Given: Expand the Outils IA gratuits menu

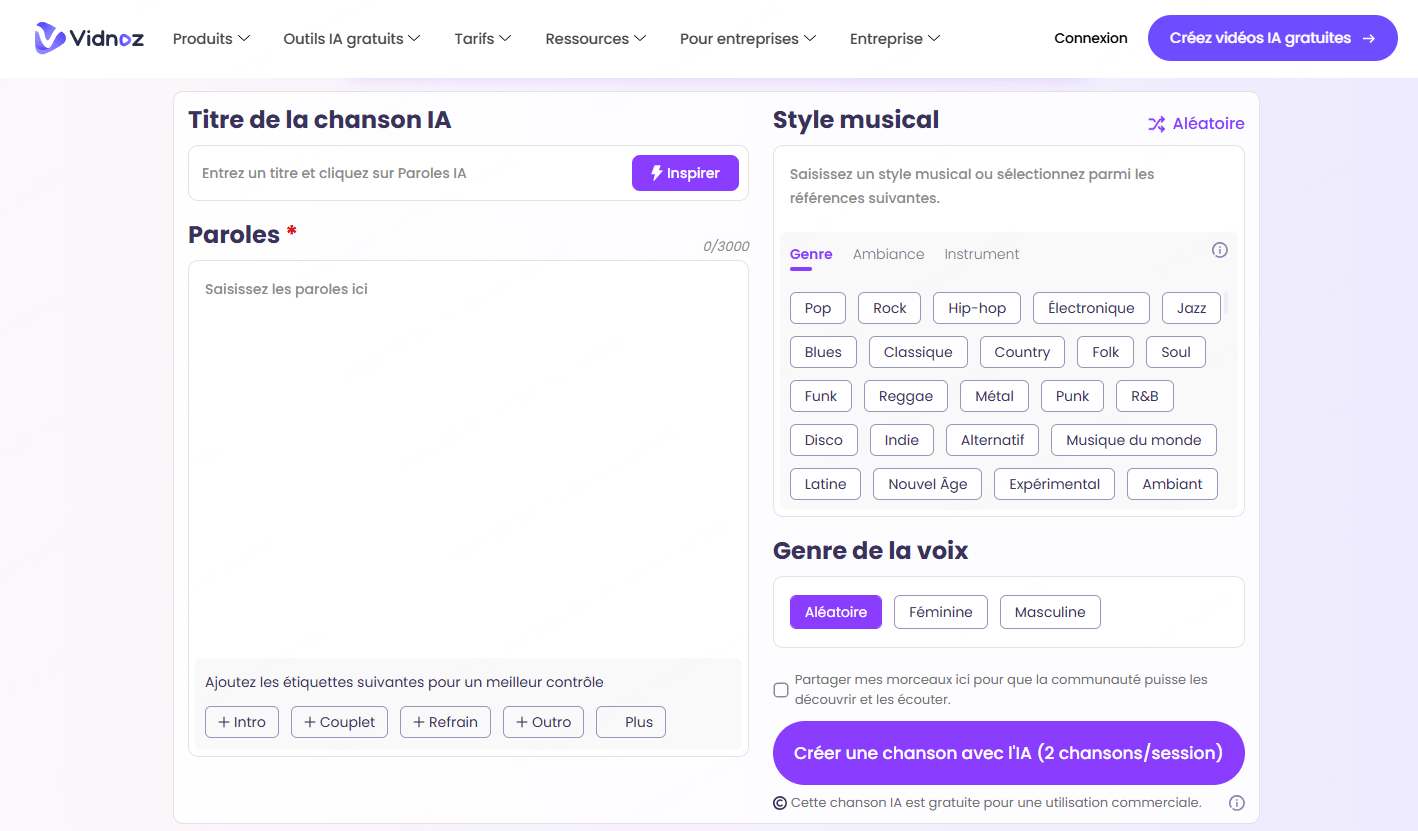Looking at the screenshot, I should point(351,39).
